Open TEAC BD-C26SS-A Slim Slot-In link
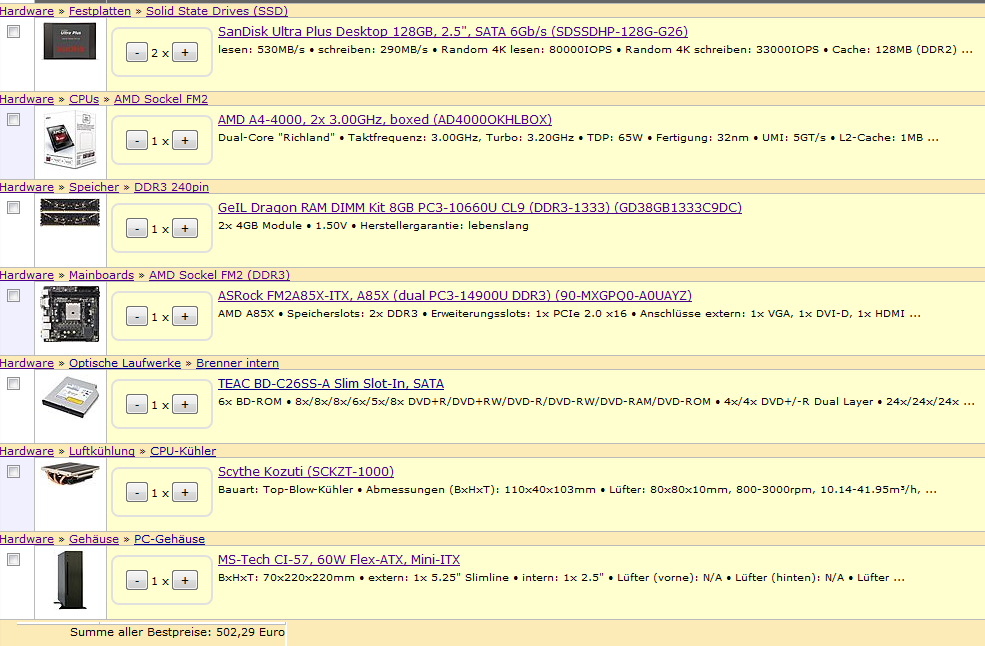Screen dimensions: 985x646 click(331, 383)
